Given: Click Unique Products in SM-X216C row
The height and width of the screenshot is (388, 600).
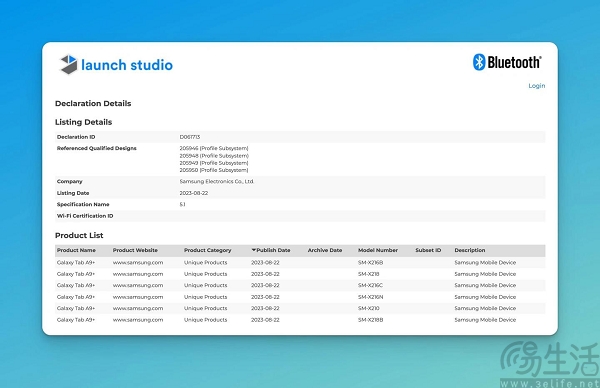Looking at the screenshot, I should click(205, 285).
